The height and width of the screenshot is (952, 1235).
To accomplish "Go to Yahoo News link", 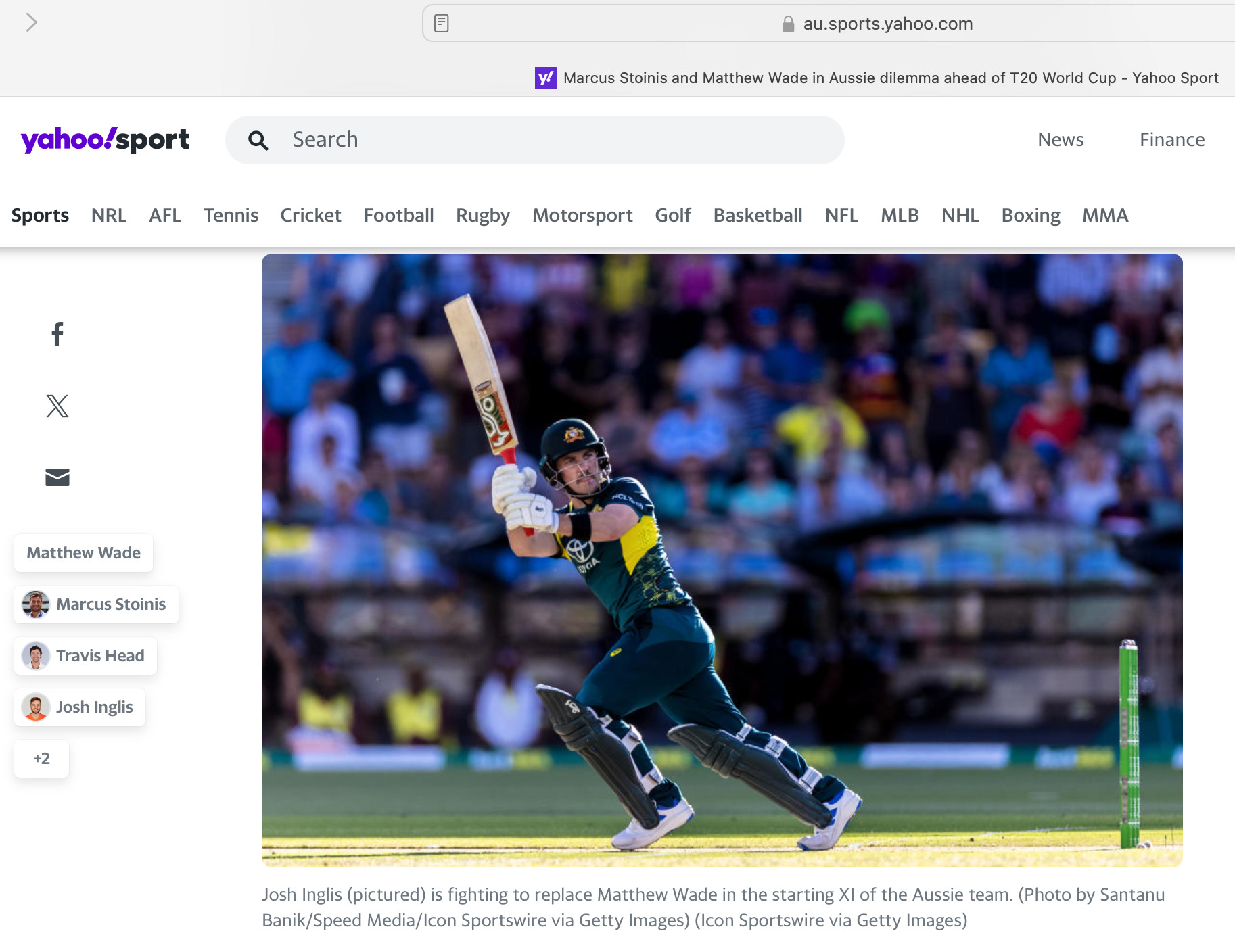I will pos(1061,140).
